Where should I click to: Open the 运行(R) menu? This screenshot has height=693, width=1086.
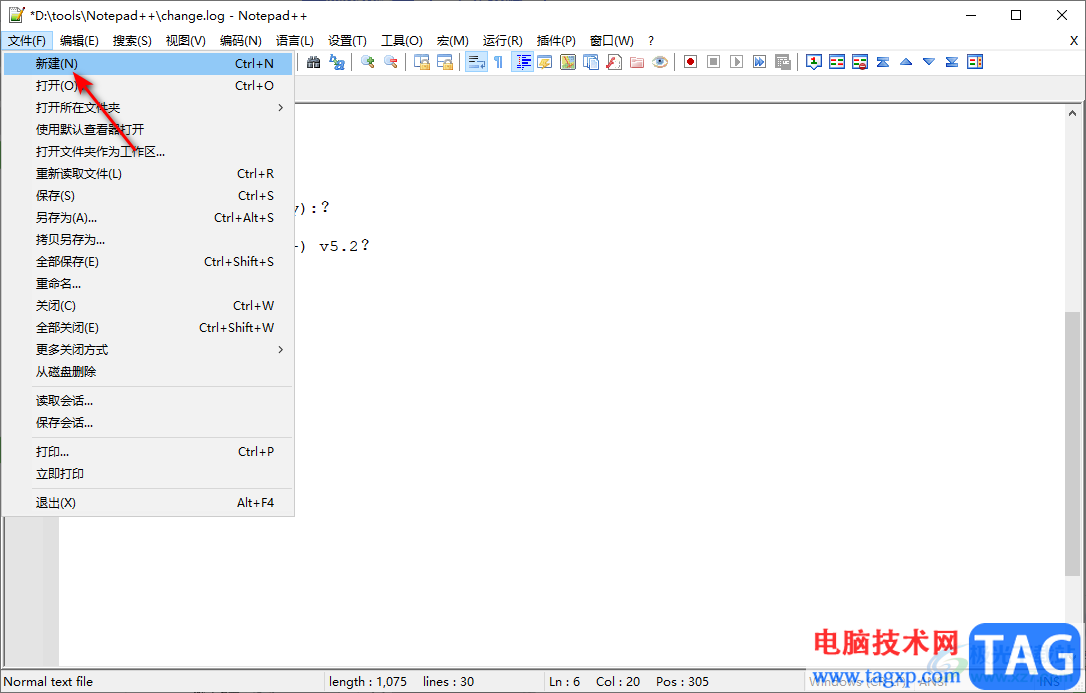coord(503,41)
